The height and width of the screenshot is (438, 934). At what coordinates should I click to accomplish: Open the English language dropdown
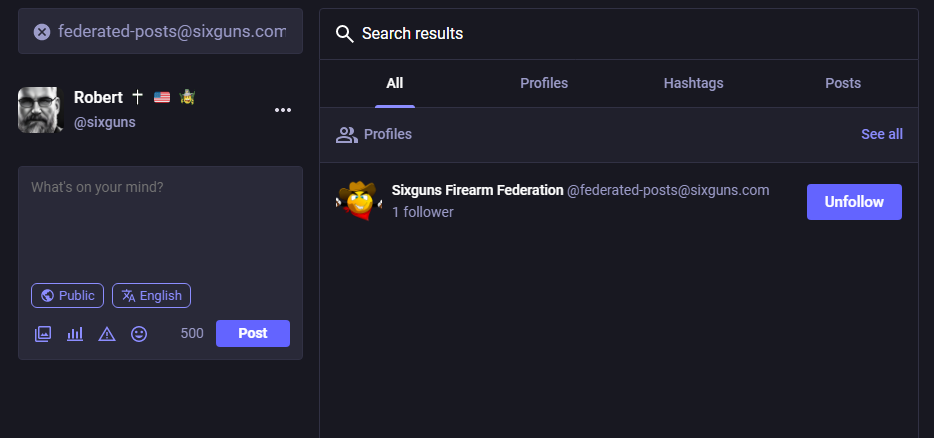(x=151, y=296)
